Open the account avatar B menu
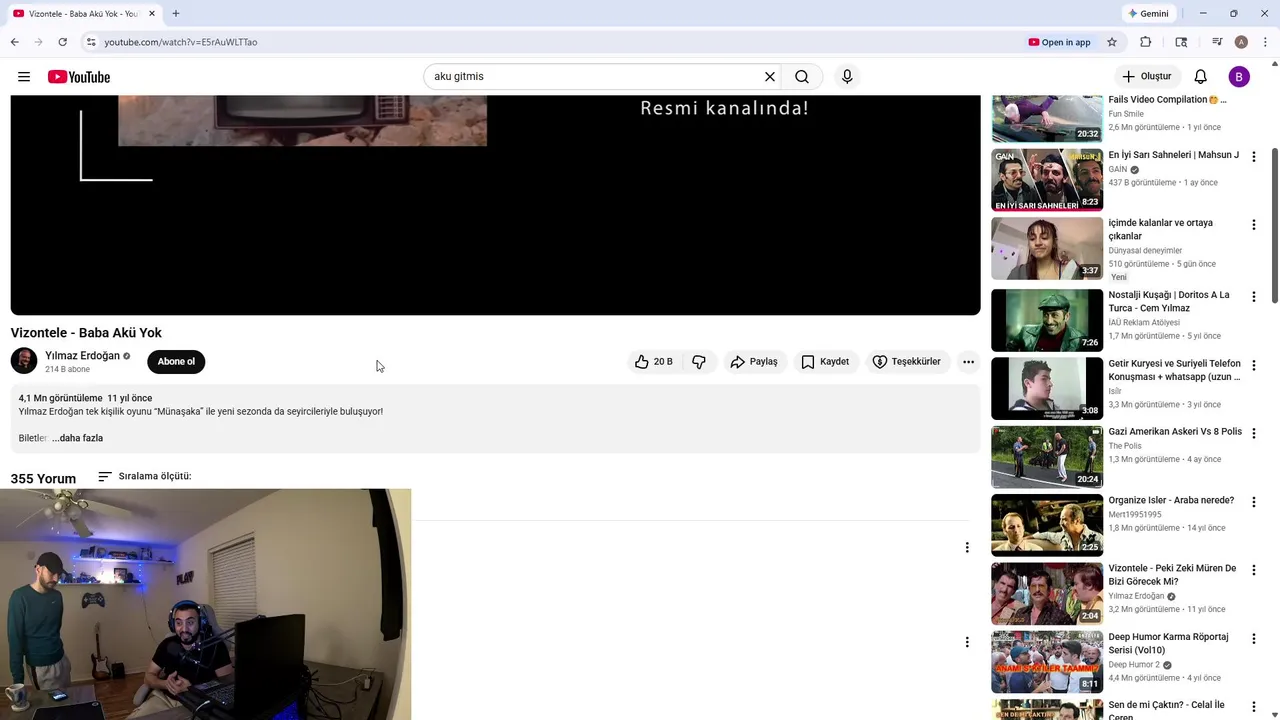1280x720 pixels. [1239, 77]
